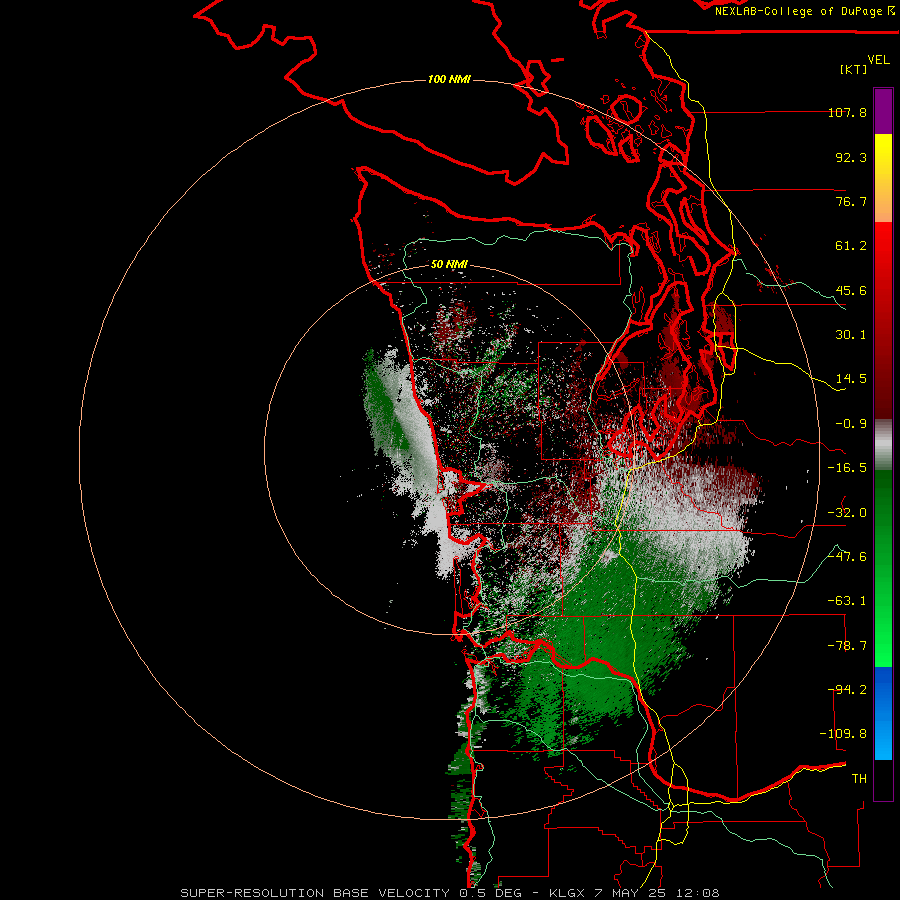The height and width of the screenshot is (900, 900).
Task: Click the -78.7 velocity scale value
Action: tap(847, 646)
